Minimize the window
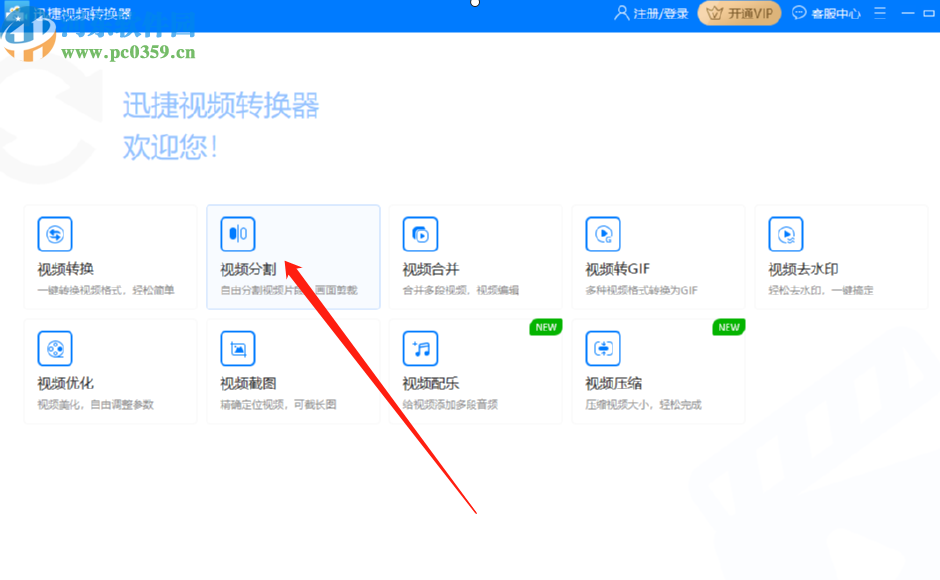 pyautogui.click(x=908, y=13)
